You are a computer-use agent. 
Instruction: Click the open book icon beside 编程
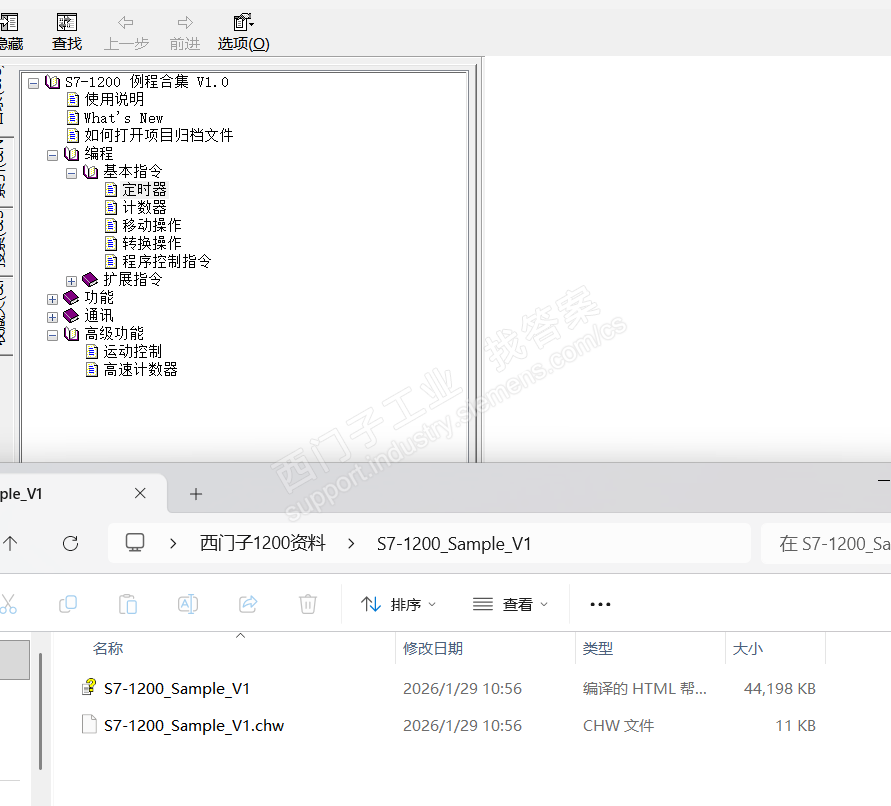click(71, 154)
